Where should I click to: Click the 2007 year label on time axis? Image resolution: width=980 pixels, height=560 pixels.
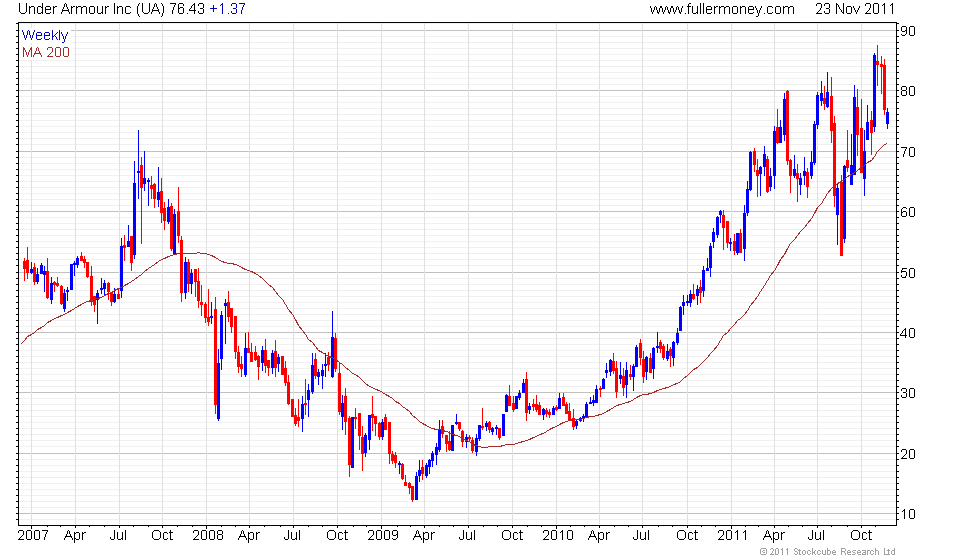[x=33, y=536]
